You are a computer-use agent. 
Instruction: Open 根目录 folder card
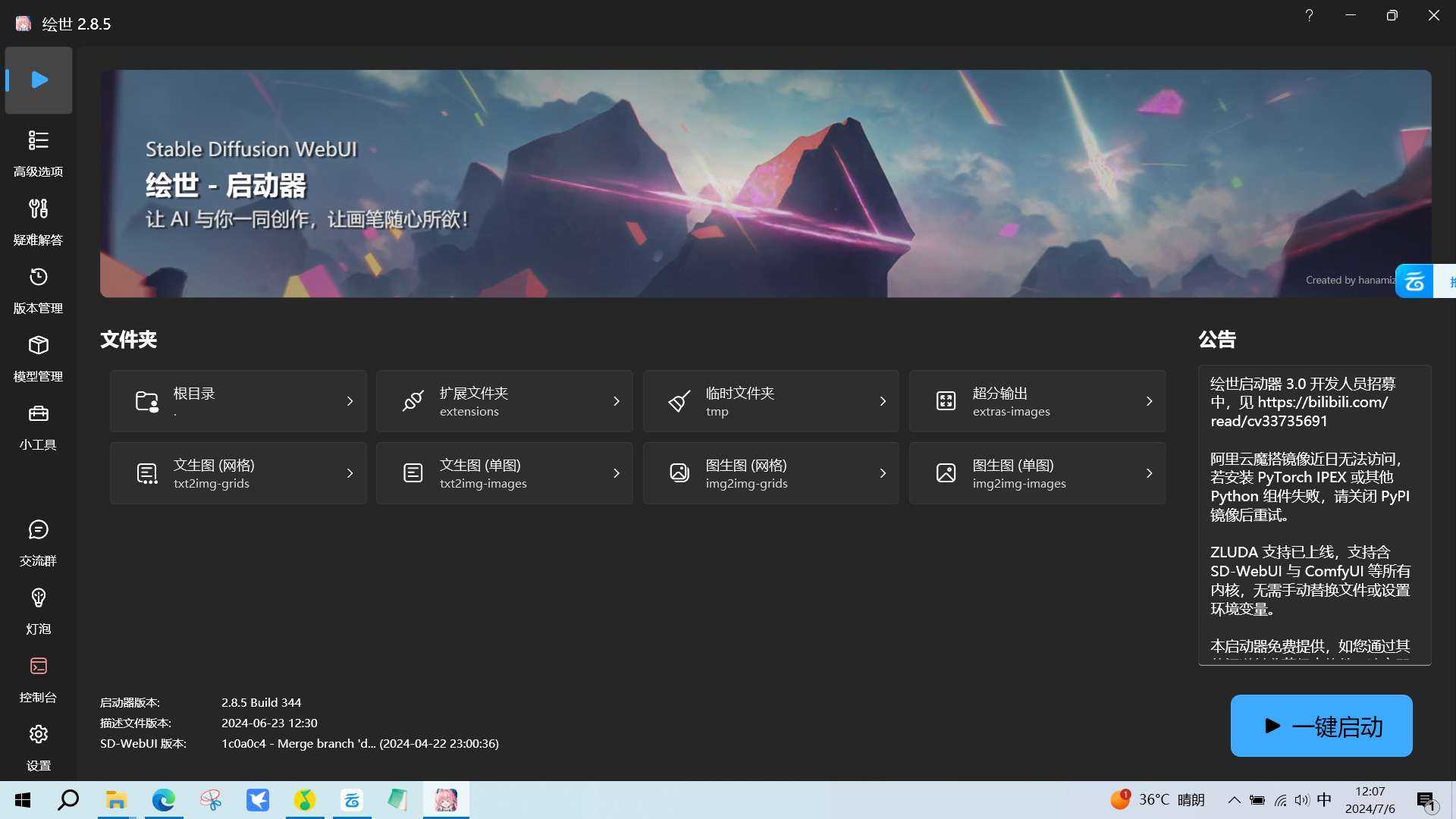pyautogui.click(x=238, y=401)
